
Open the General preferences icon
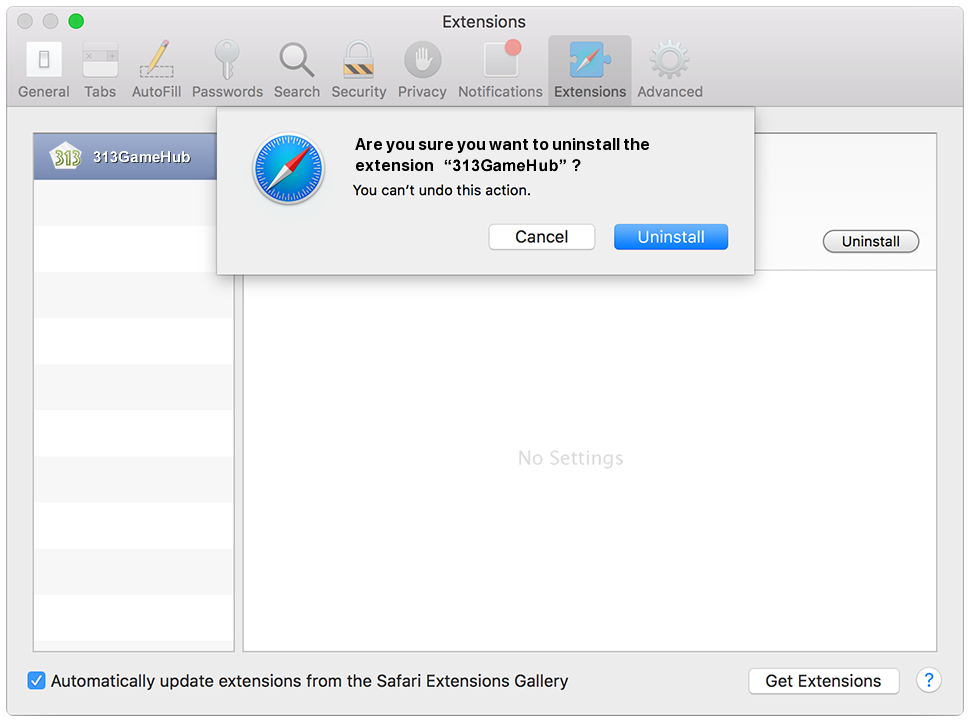[x=43, y=60]
